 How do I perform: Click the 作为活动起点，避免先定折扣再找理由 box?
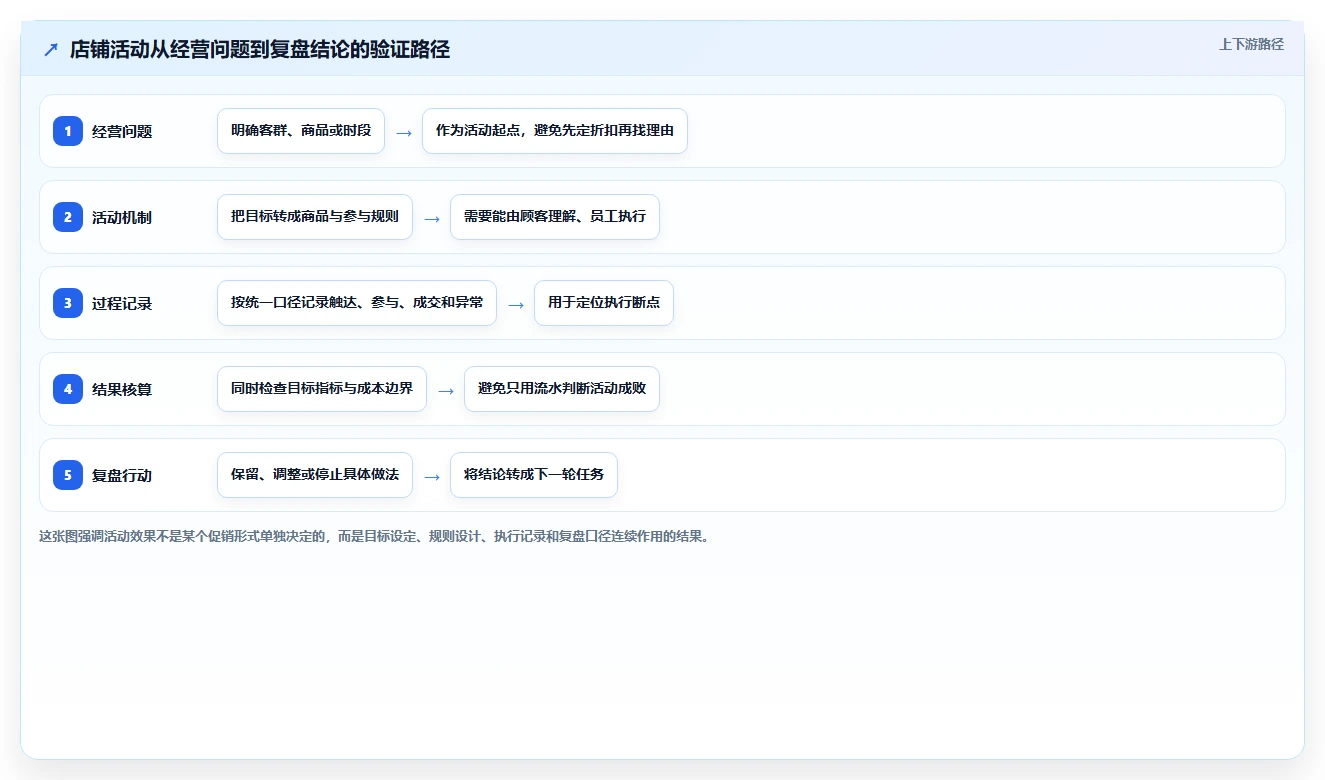(x=555, y=131)
